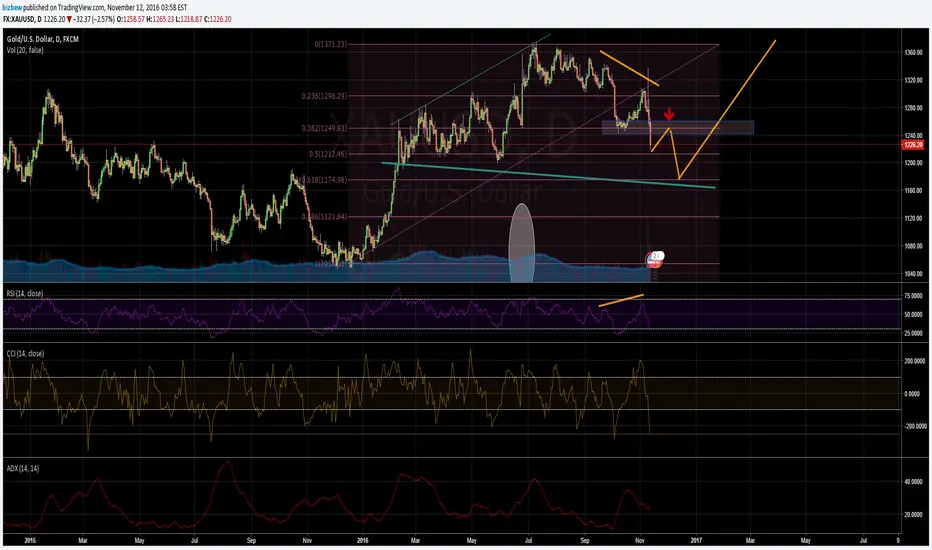Click the high price value H:1265.23
The height and width of the screenshot is (550, 932).
pyautogui.click(x=160, y=19)
